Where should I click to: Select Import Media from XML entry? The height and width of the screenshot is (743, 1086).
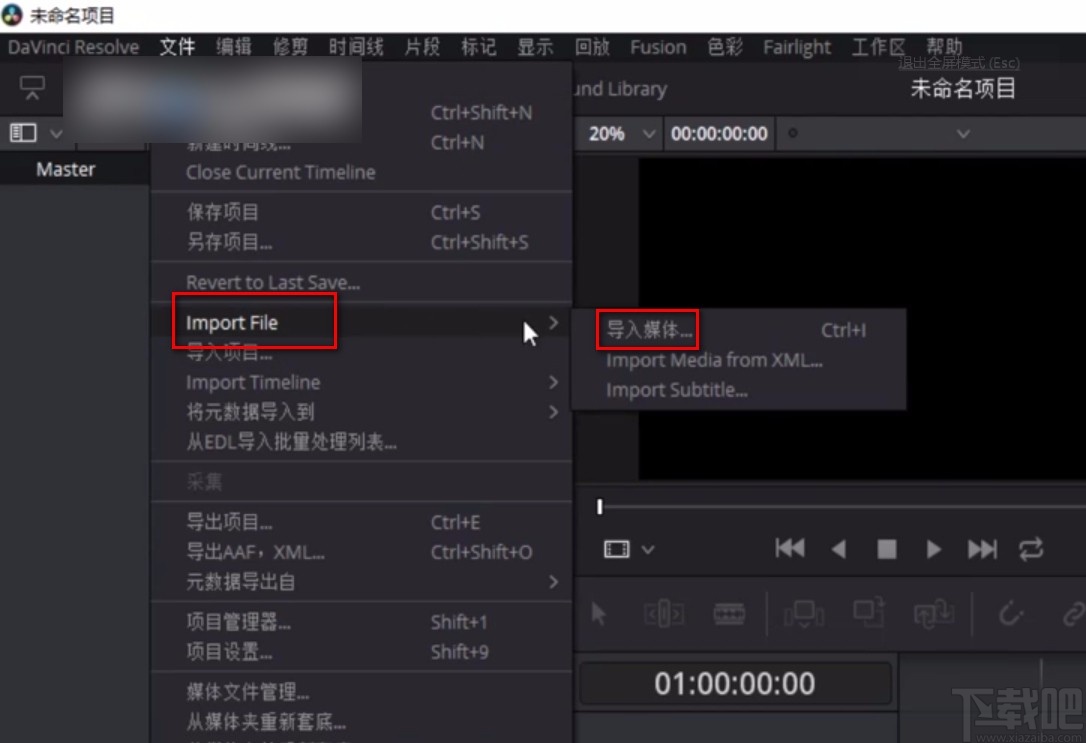[x=715, y=361]
